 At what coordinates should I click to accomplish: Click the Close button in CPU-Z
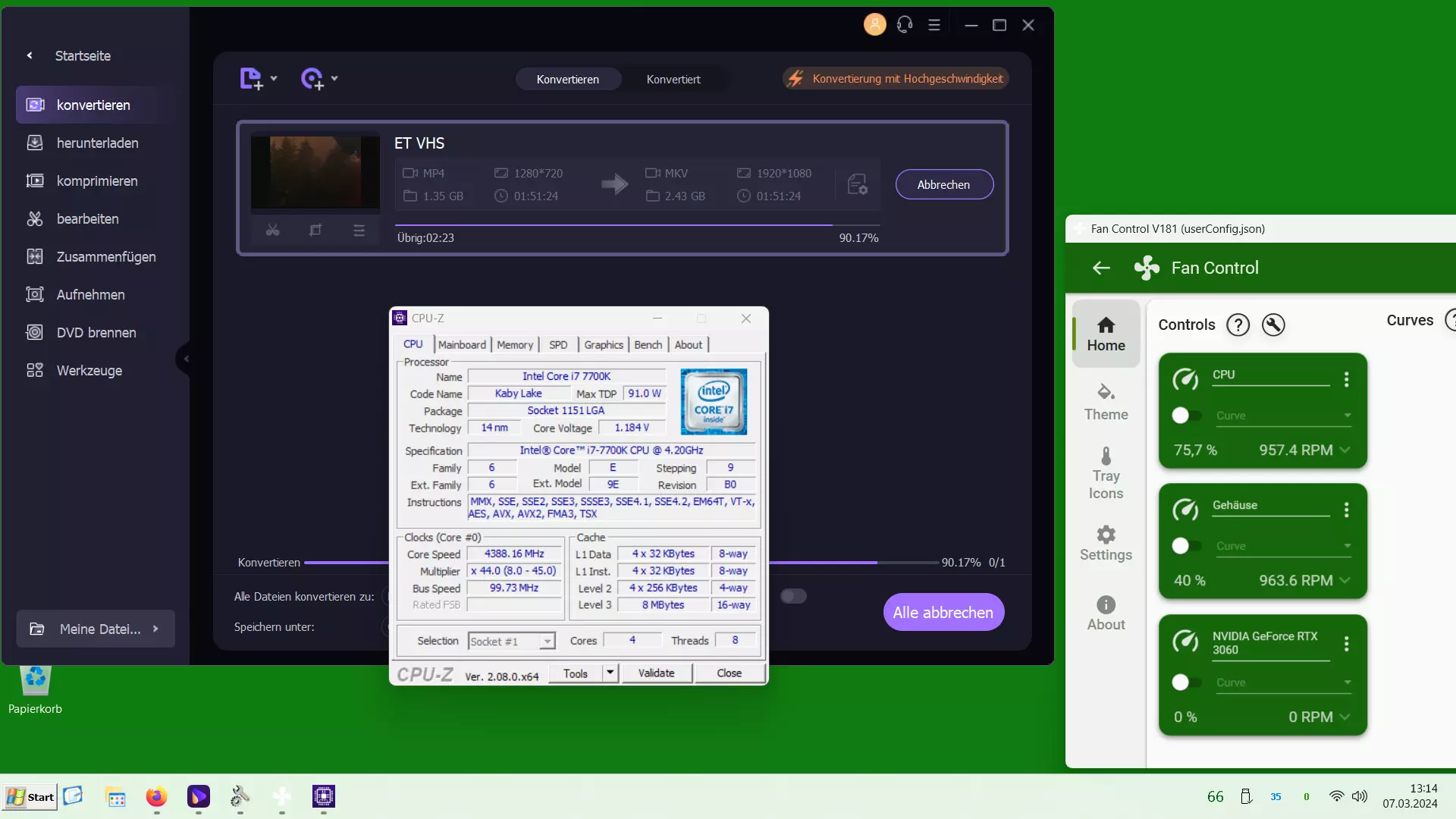[730, 673]
